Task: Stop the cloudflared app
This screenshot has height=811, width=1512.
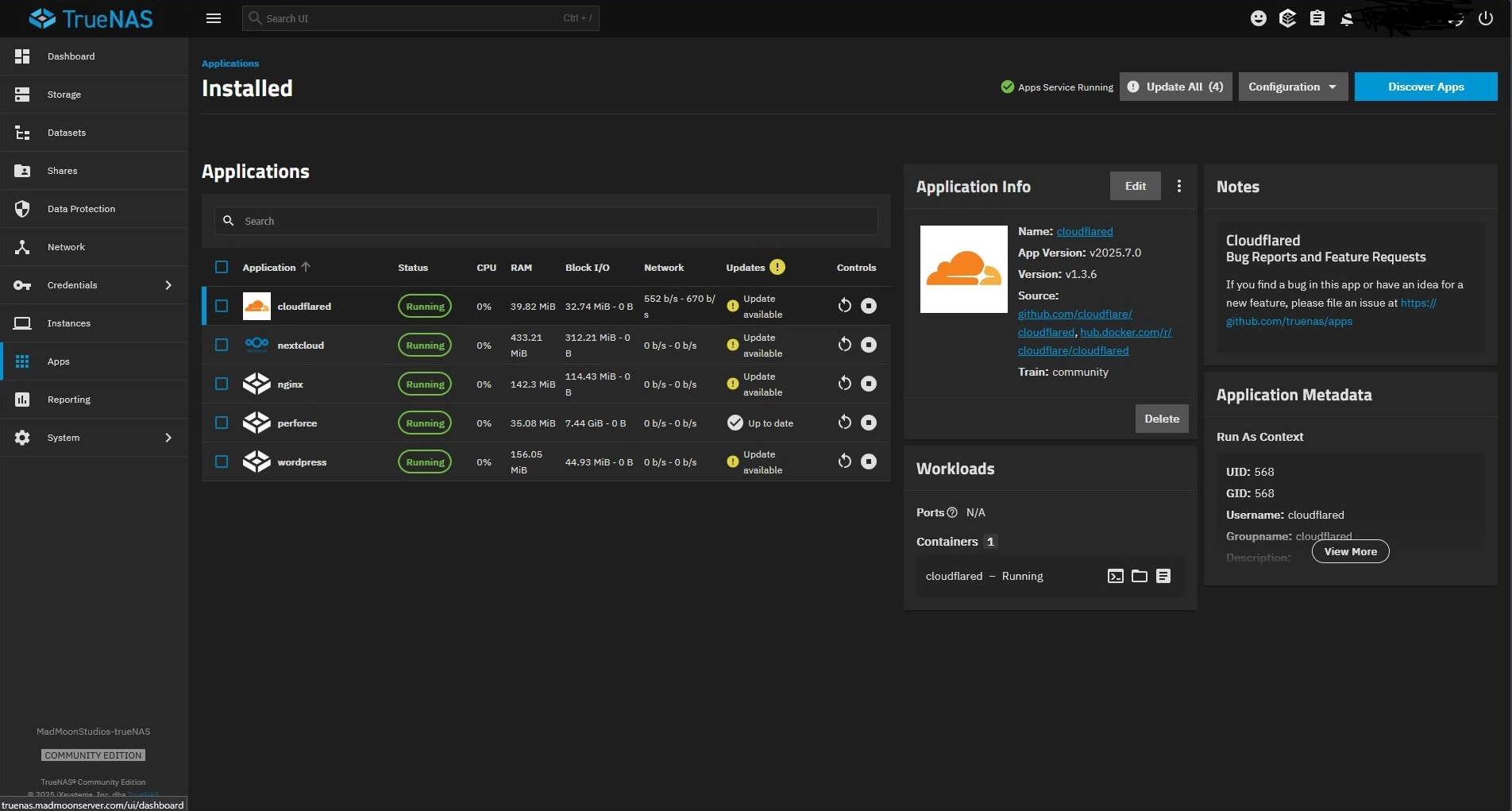Action: coord(869,306)
